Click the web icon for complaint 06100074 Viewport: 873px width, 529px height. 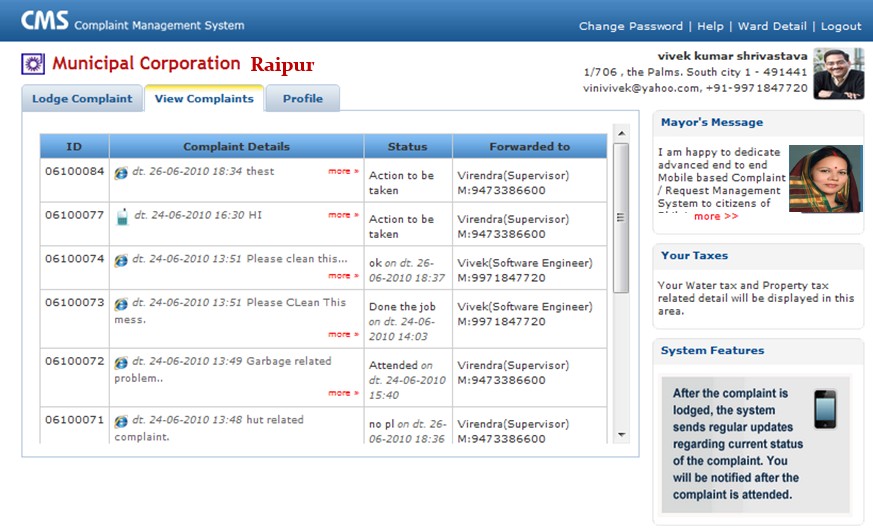pos(121,260)
